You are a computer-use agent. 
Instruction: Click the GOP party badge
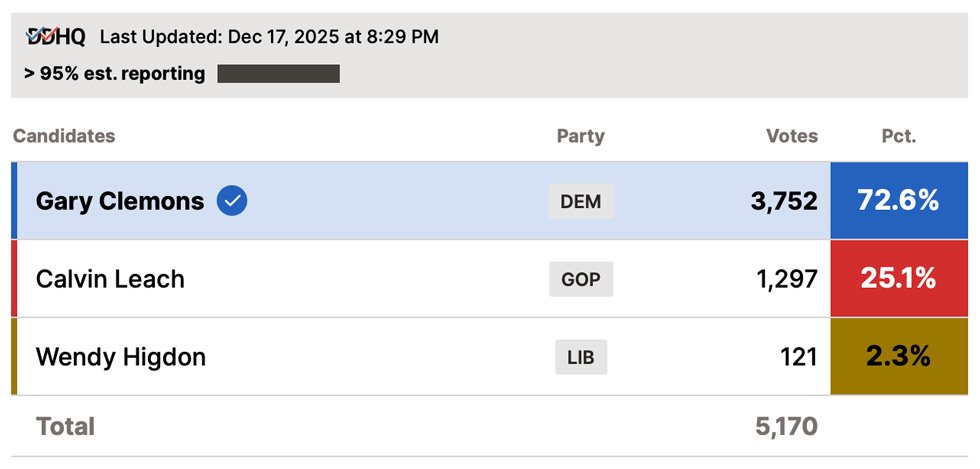581,279
